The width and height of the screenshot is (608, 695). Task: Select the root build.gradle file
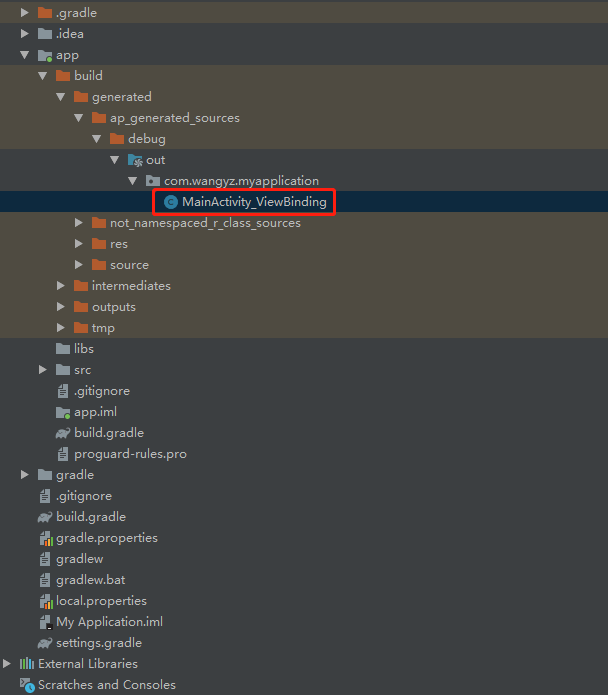tap(91, 517)
